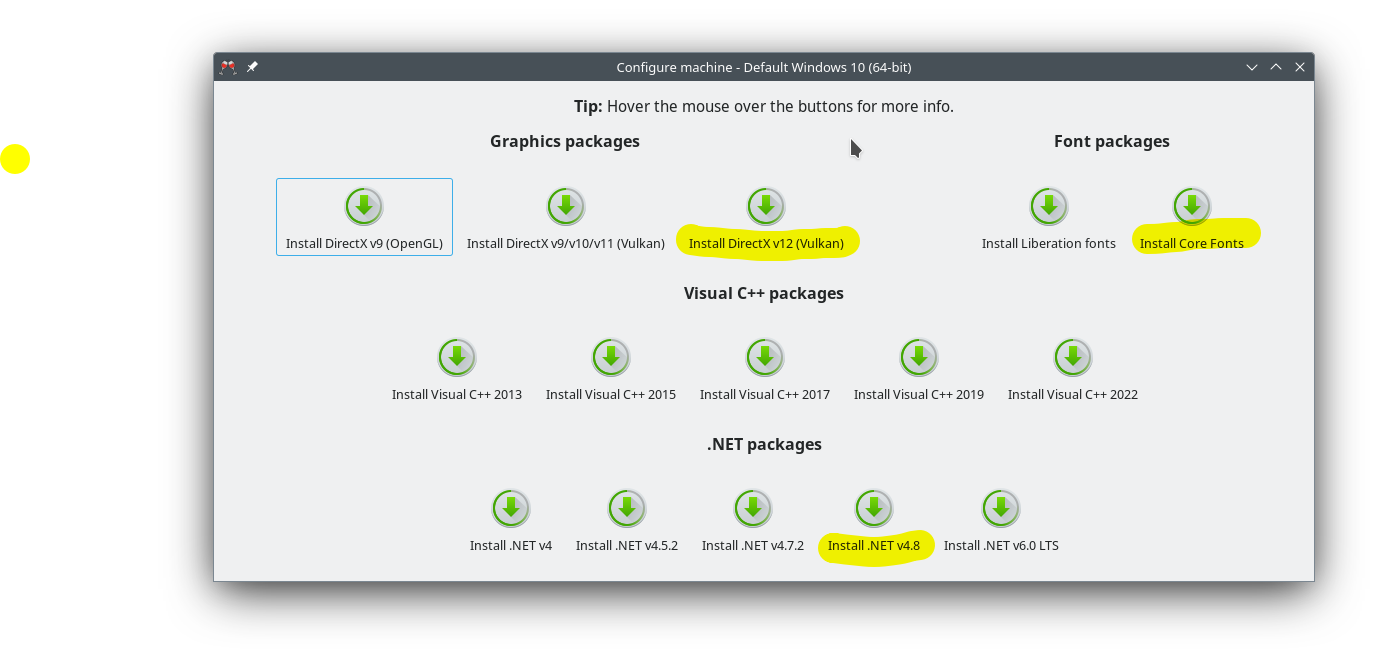This screenshot has width=1379, height=658.
Task: Click the Visual C++ 2022 download icon
Action: point(1073,358)
